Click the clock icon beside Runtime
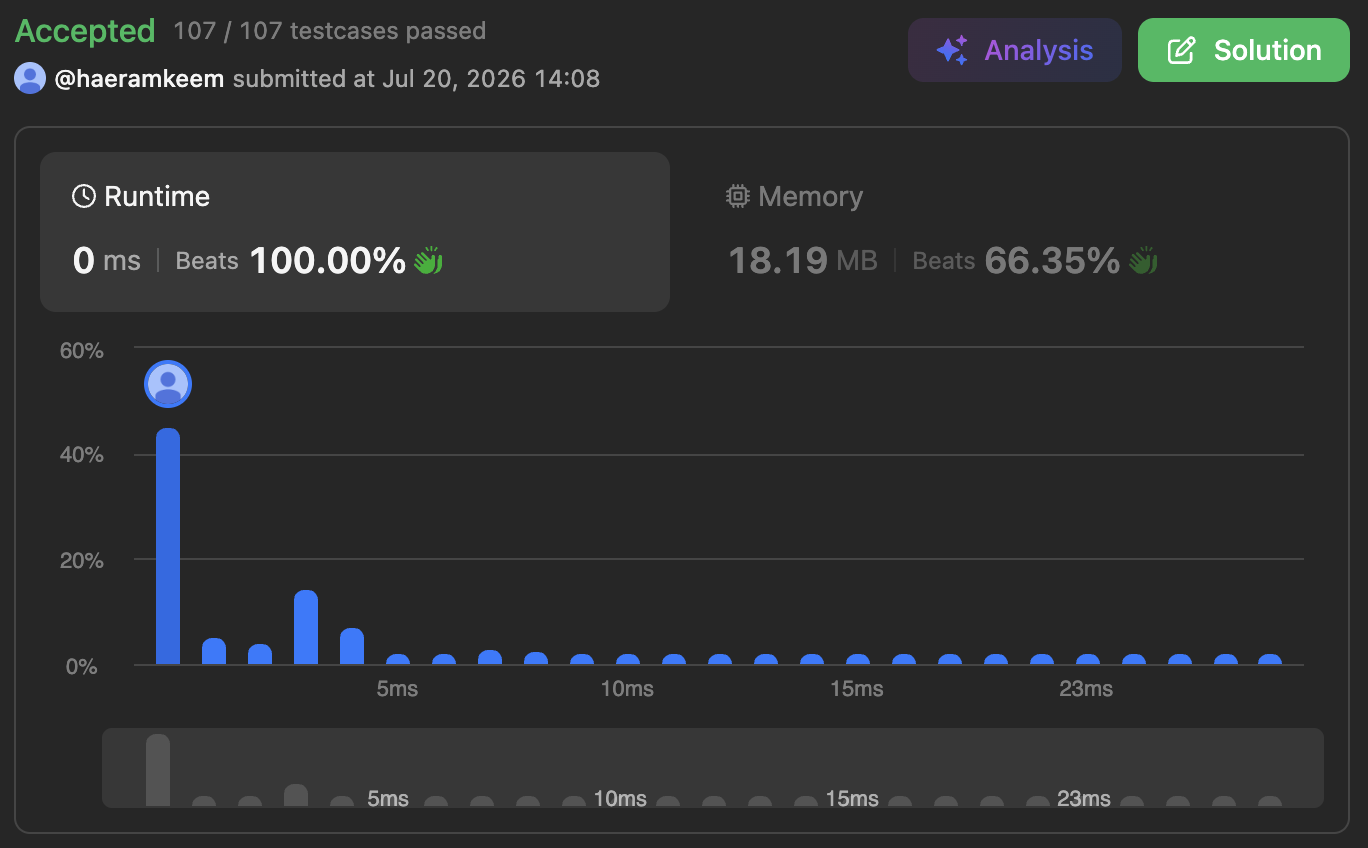1368x848 pixels. pos(84,196)
